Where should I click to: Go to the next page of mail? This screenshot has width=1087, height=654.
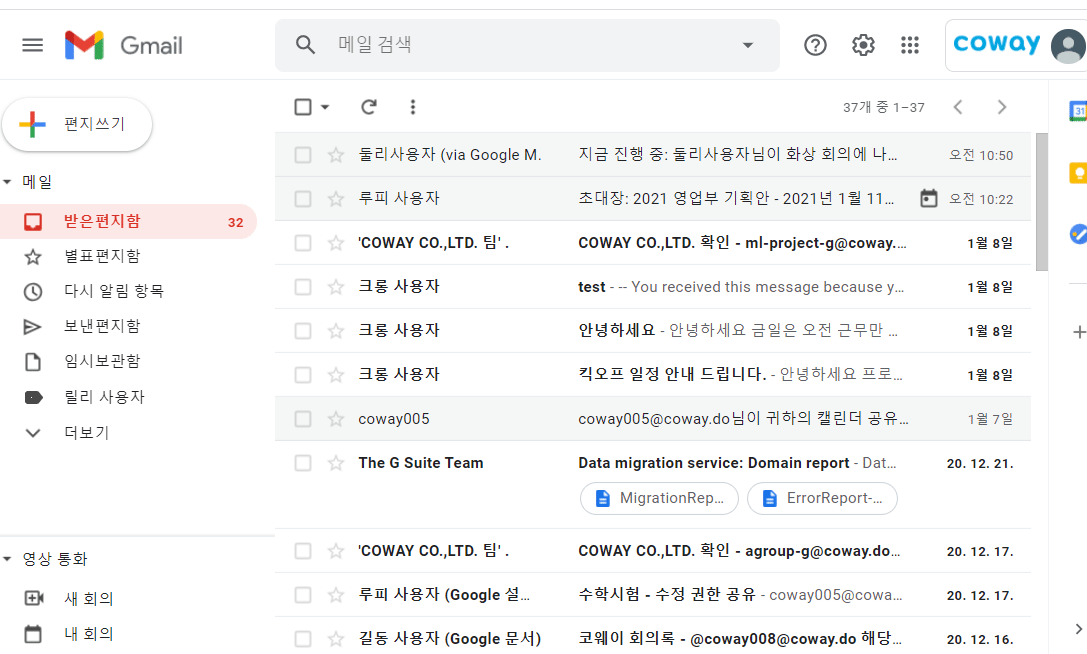1002,107
